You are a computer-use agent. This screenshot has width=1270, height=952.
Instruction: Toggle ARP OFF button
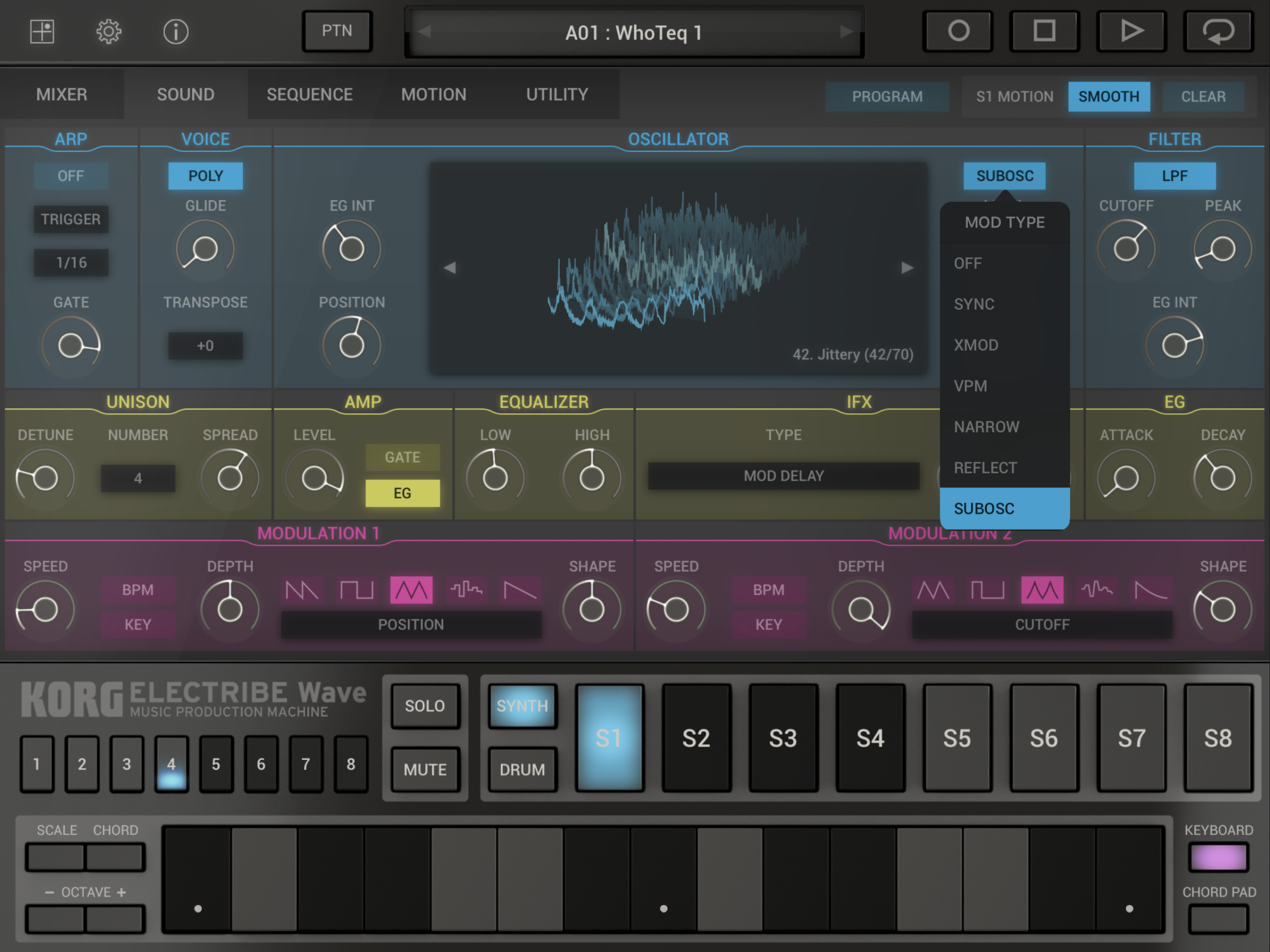(70, 176)
